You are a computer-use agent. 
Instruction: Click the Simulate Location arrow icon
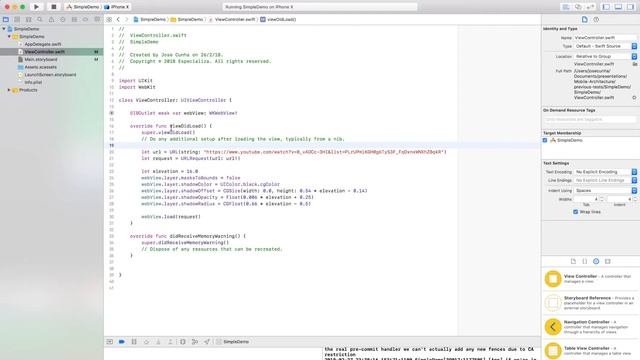pos(207,342)
